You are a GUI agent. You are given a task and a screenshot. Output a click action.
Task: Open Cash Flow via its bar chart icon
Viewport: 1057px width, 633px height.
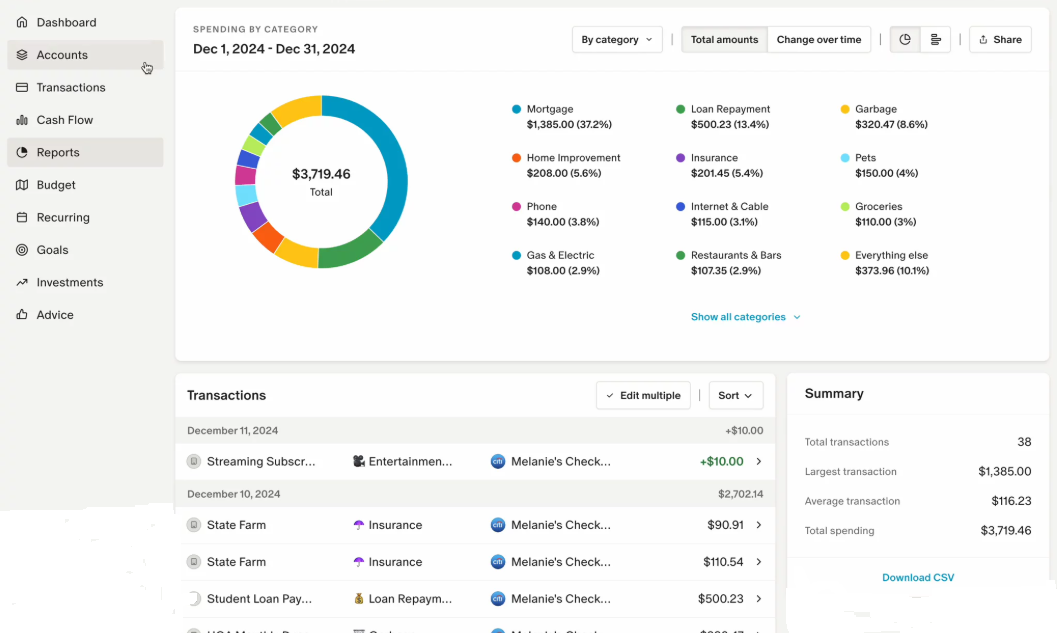(x=22, y=120)
